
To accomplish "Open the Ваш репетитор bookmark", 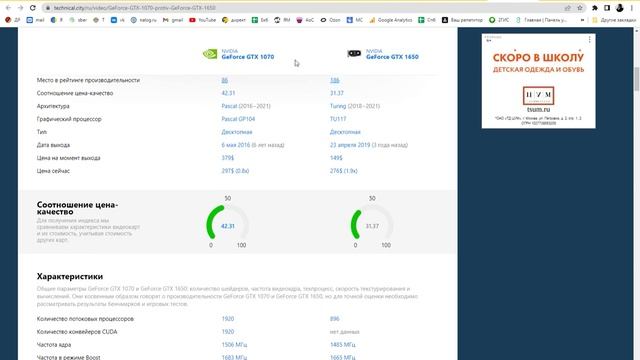I will coord(462,20).
